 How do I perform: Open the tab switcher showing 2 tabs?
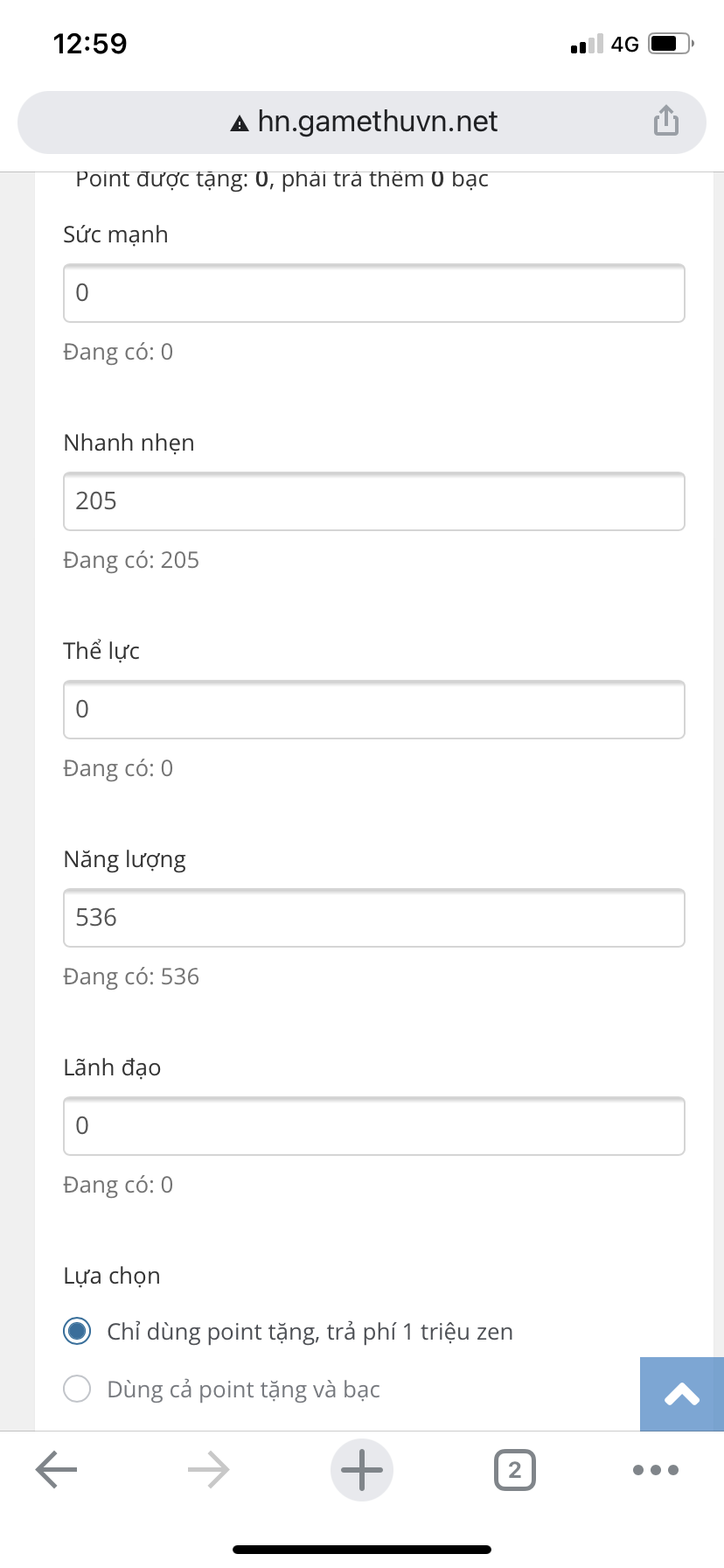click(514, 1469)
